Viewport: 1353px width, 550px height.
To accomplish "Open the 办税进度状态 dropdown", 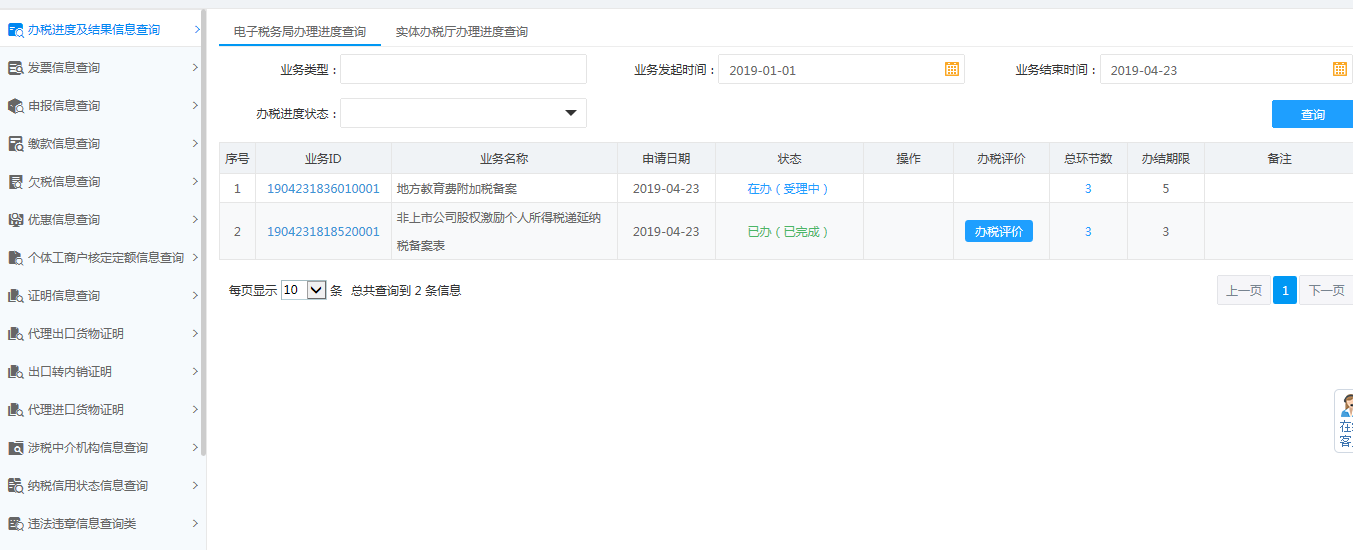I will point(463,113).
